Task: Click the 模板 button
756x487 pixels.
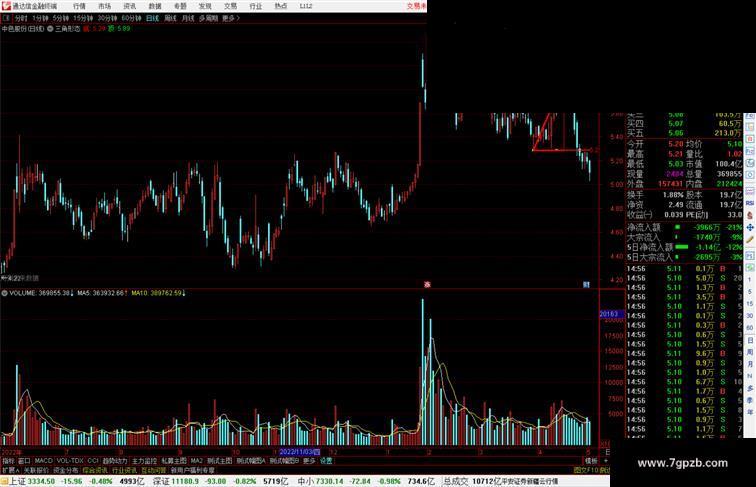Action: [x=591, y=461]
